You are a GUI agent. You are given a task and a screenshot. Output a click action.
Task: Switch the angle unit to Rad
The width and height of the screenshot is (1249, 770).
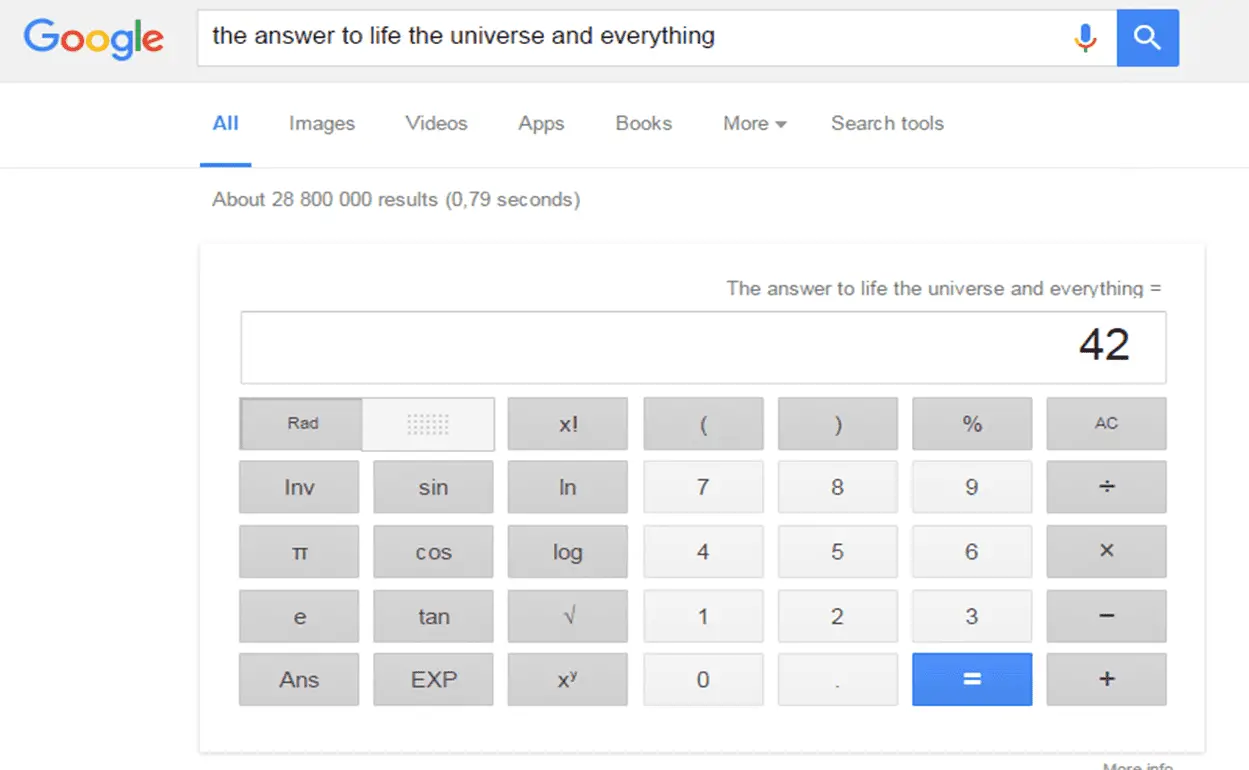(x=302, y=423)
